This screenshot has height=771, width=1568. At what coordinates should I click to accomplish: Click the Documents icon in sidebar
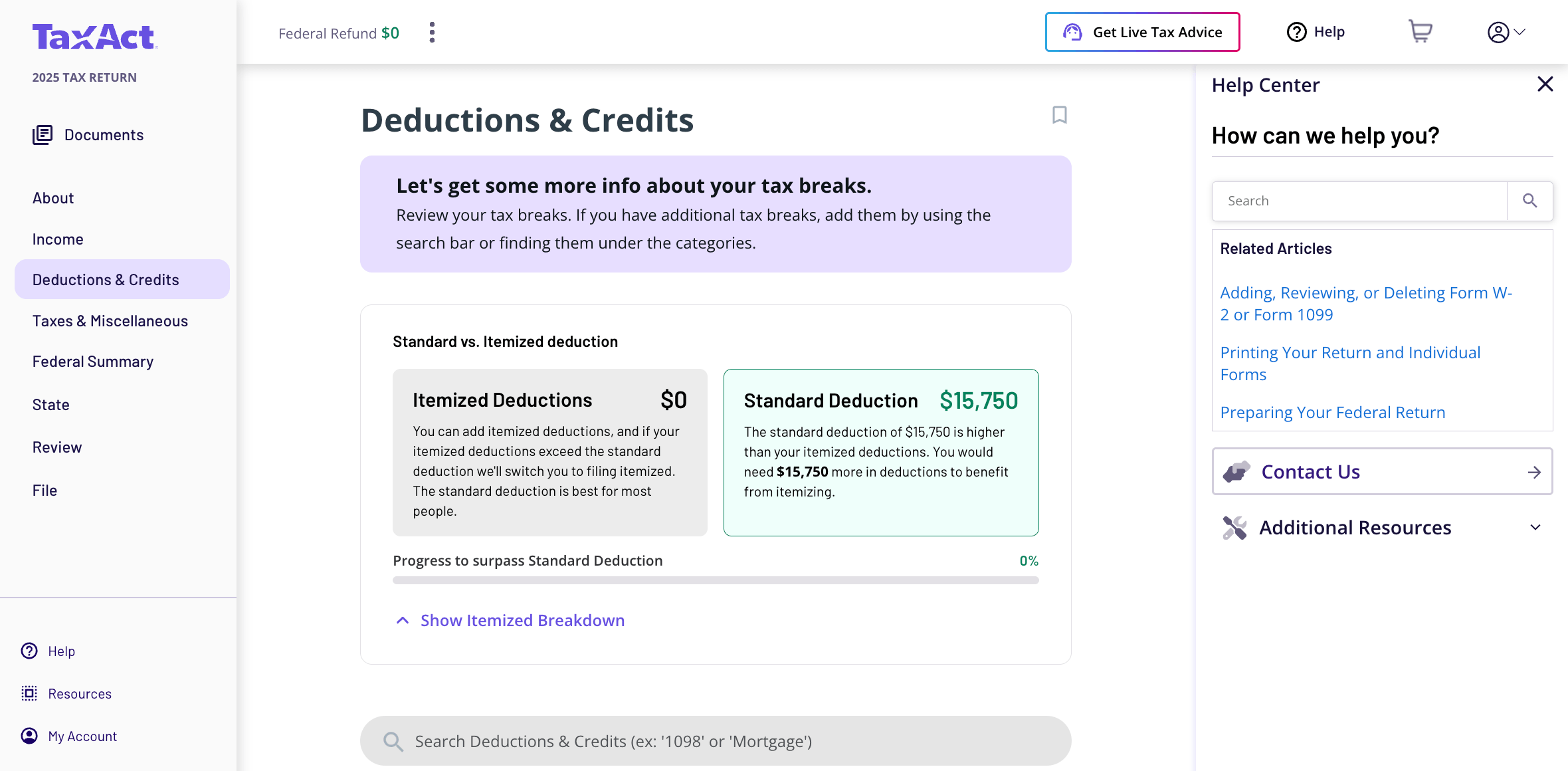click(43, 135)
